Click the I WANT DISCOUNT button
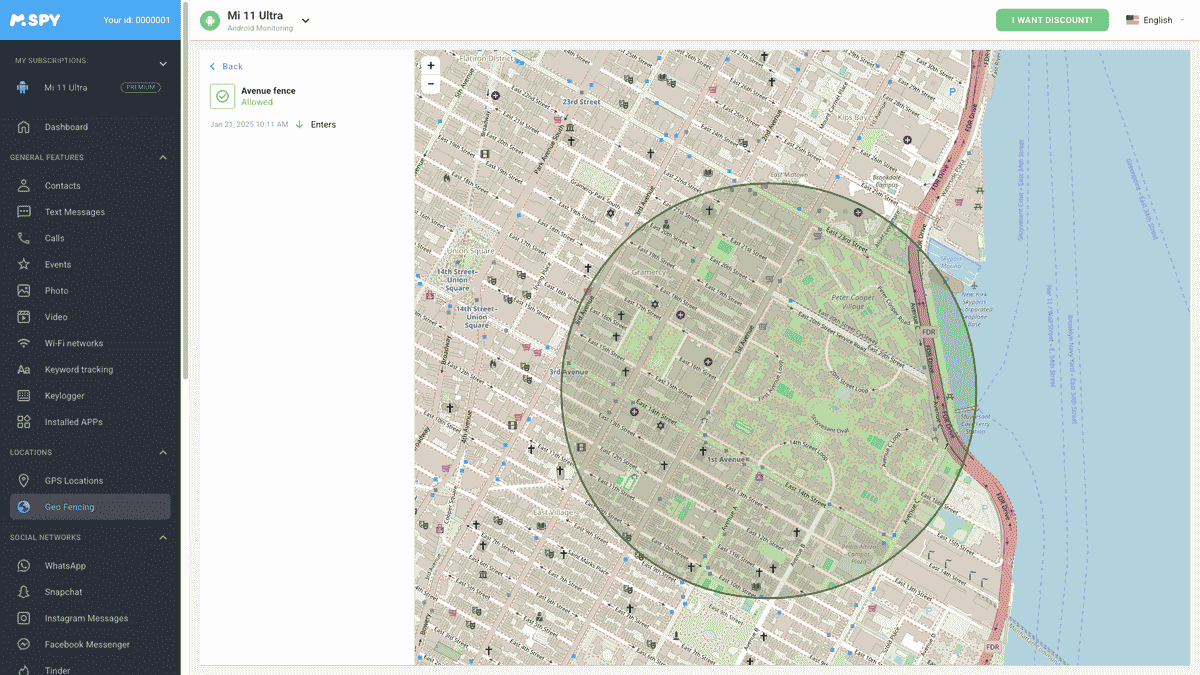The image size is (1200, 675). point(1052,19)
